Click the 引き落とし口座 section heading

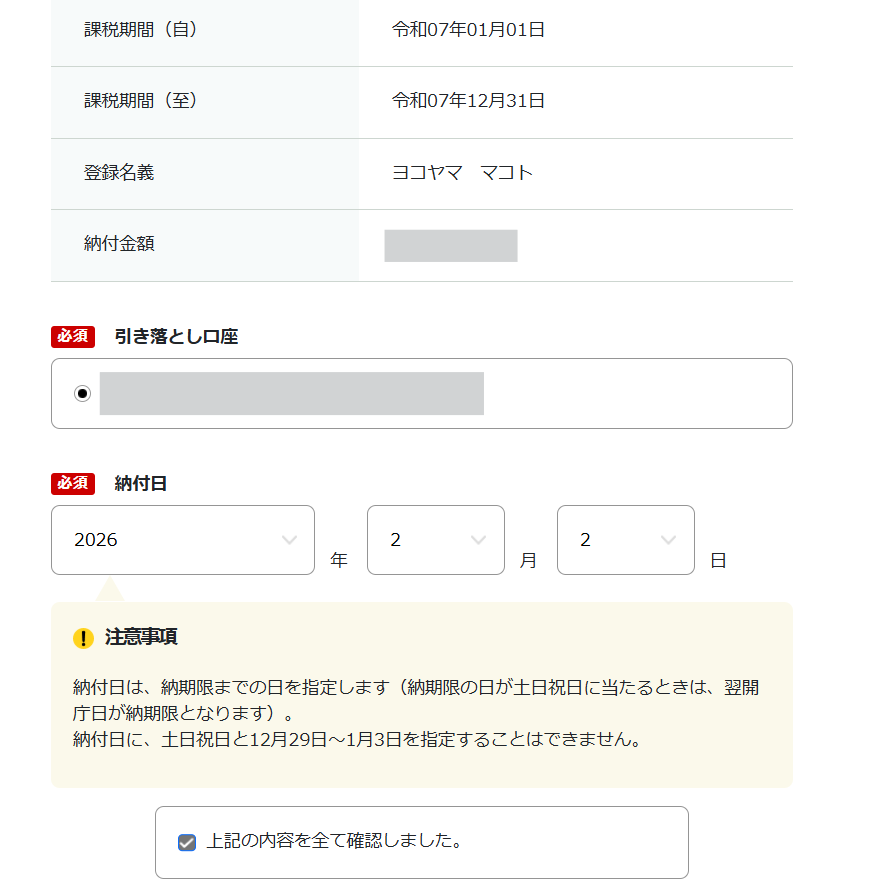(x=176, y=337)
